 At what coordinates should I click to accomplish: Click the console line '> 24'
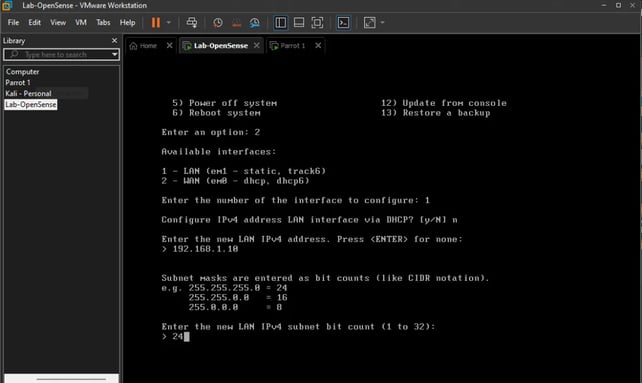[x=175, y=337]
